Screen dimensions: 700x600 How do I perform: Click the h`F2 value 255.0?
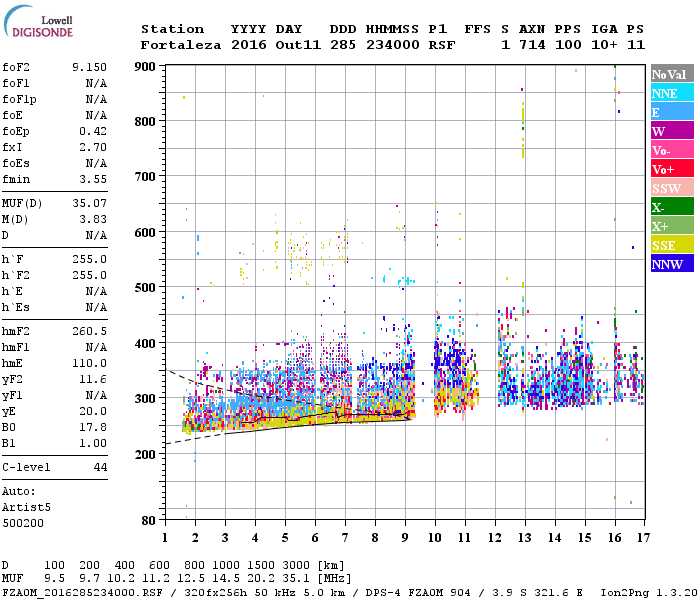coord(89,275)
